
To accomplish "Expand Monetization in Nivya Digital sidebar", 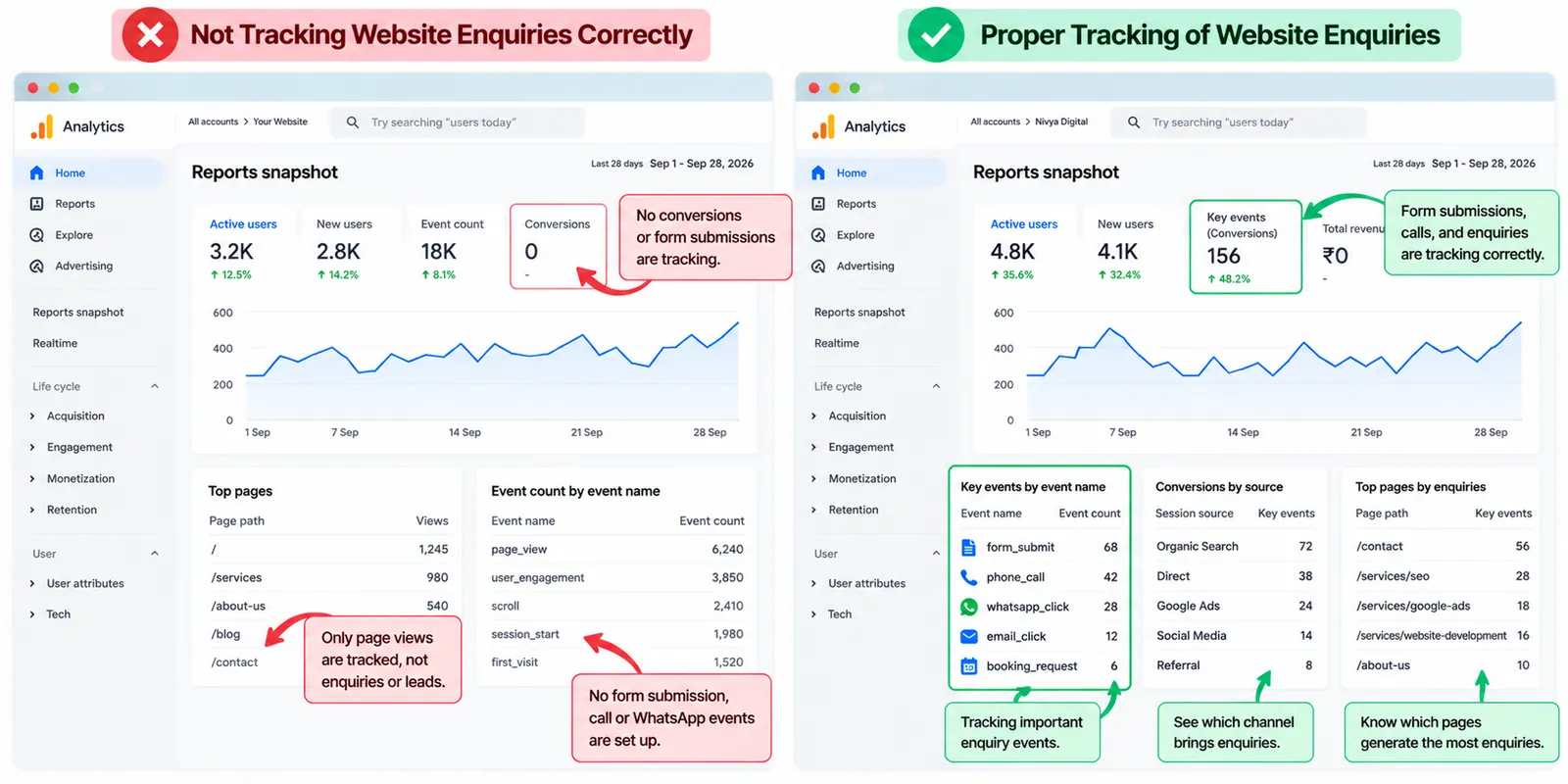I will [x=813, y=479].
